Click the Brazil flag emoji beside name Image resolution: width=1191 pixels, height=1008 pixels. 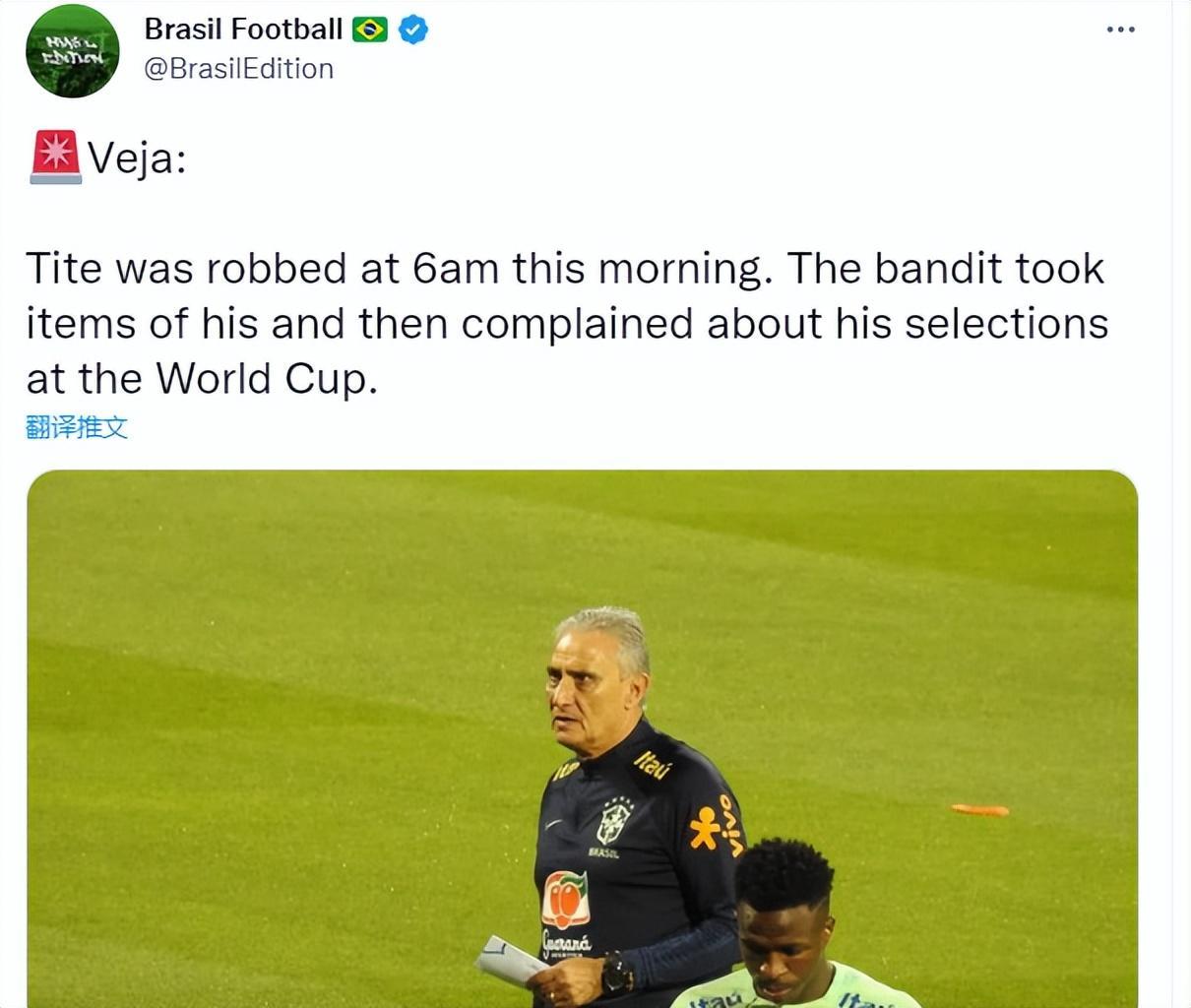point(370,31)
